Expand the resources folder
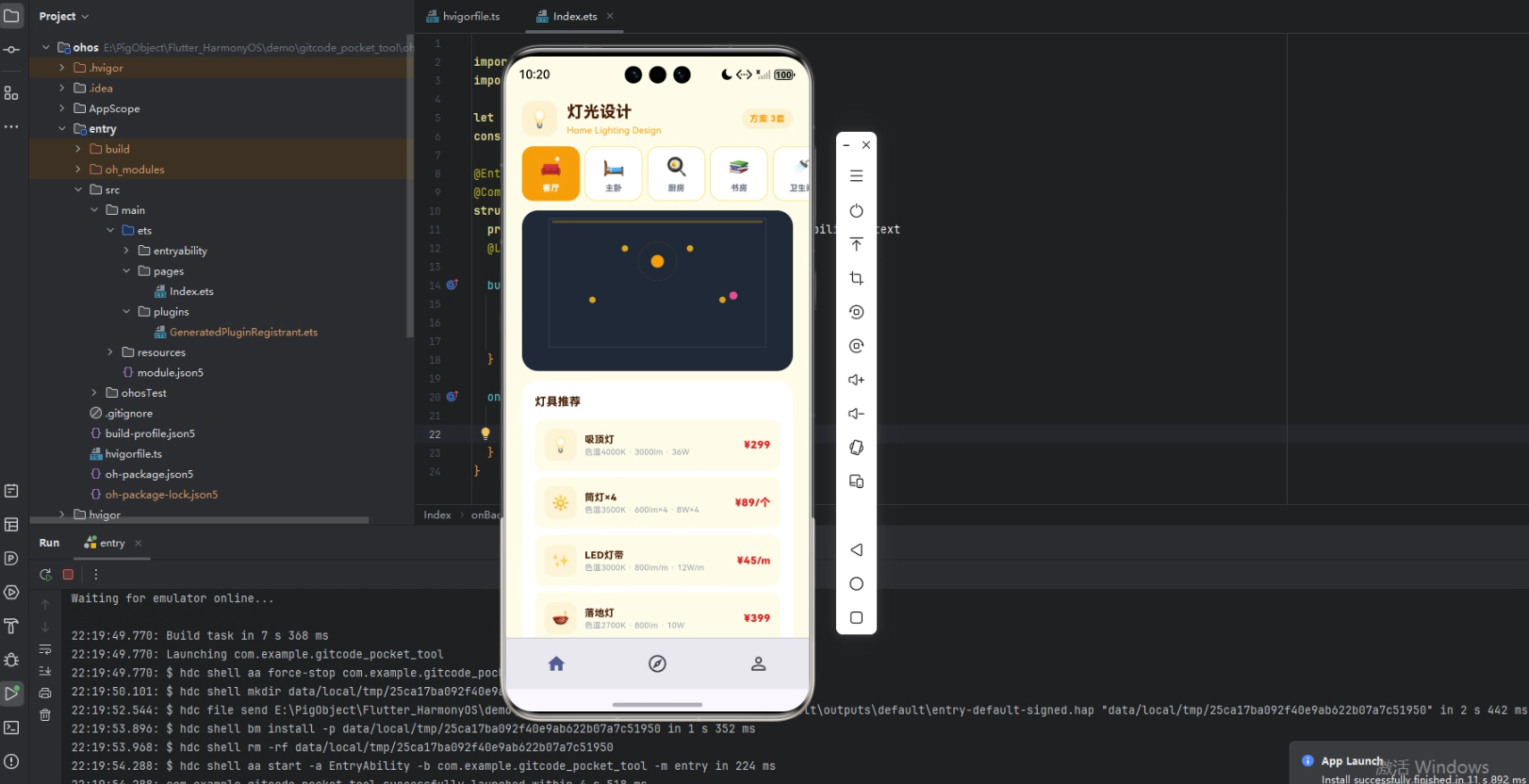 (110, 352)
